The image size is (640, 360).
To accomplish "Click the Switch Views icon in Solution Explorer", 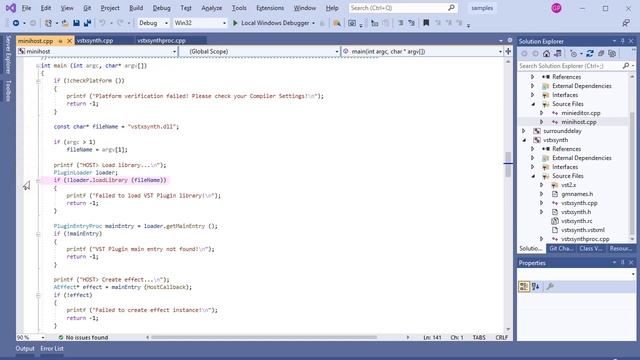I will coord(558,53).
